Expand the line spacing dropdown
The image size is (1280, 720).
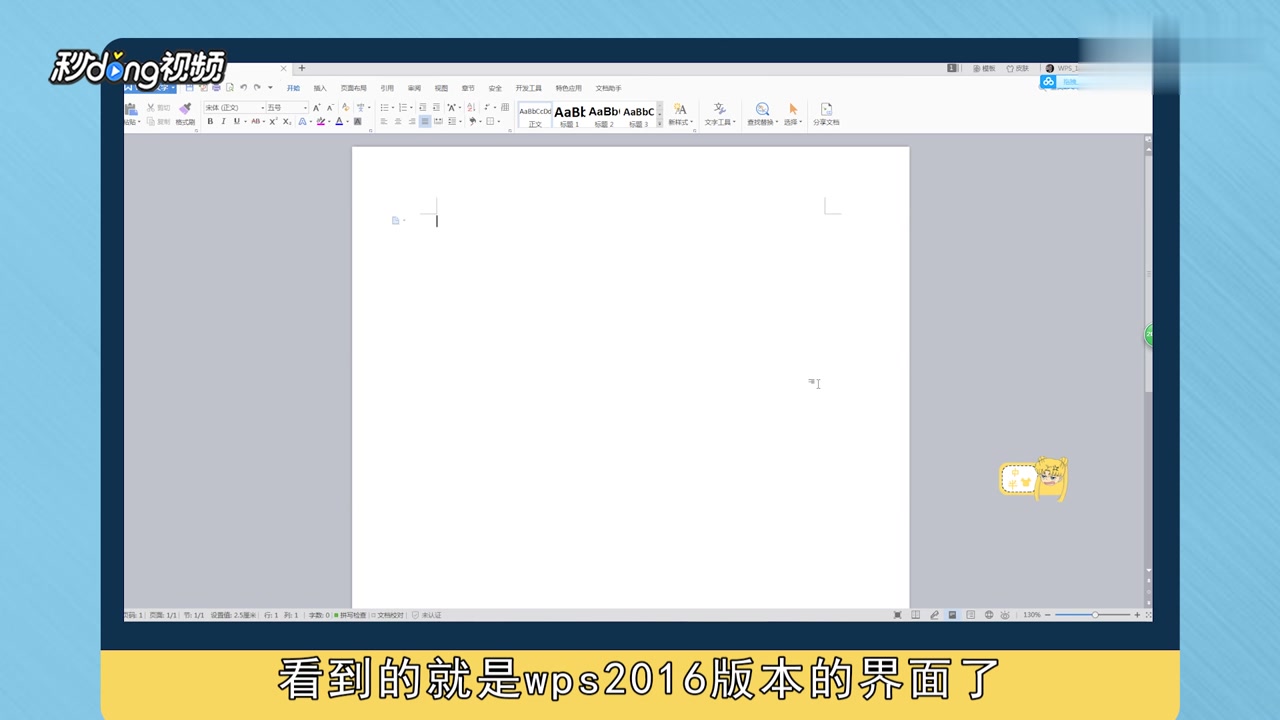pyautogui.click(x=461, y=122)
